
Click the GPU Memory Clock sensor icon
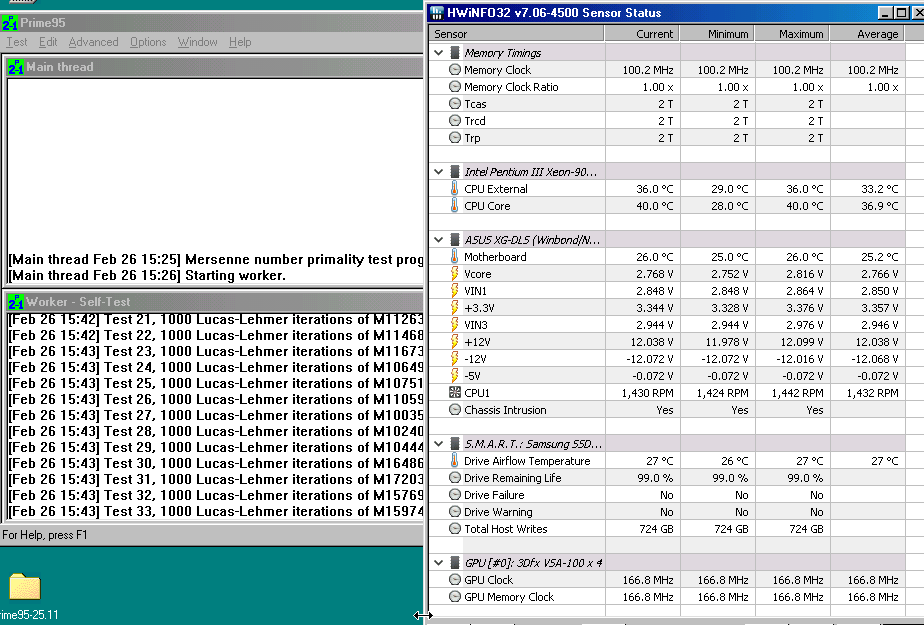point(454,597)
